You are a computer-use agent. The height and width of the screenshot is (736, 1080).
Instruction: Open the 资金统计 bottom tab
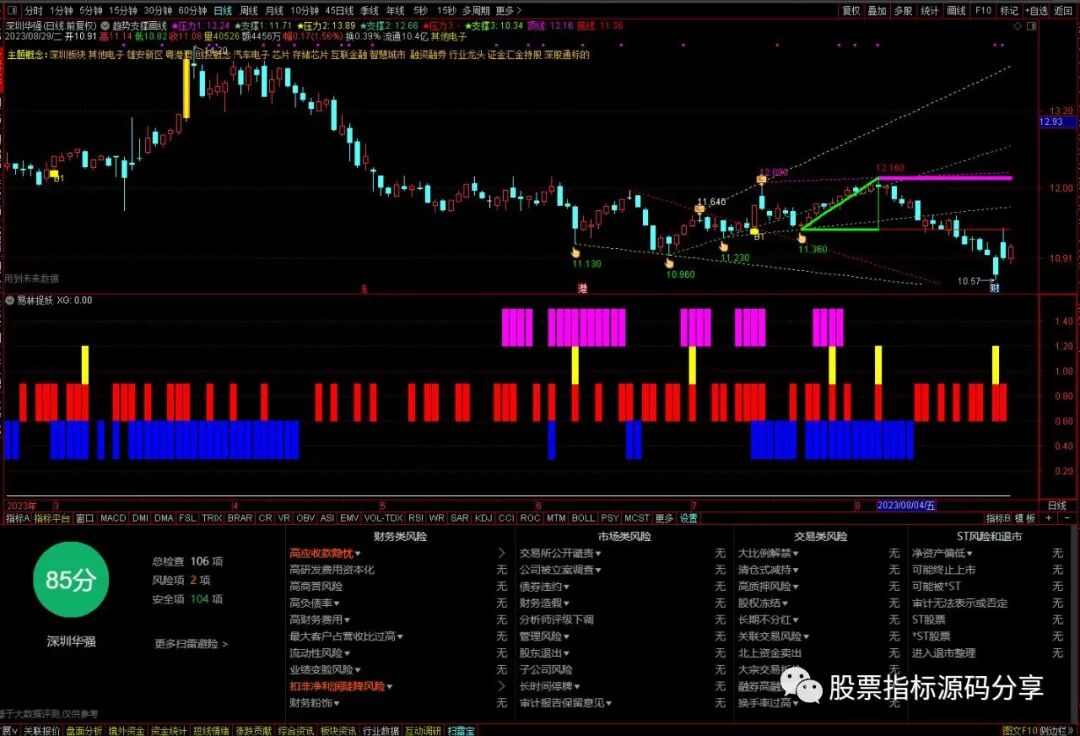click(169, 730)
